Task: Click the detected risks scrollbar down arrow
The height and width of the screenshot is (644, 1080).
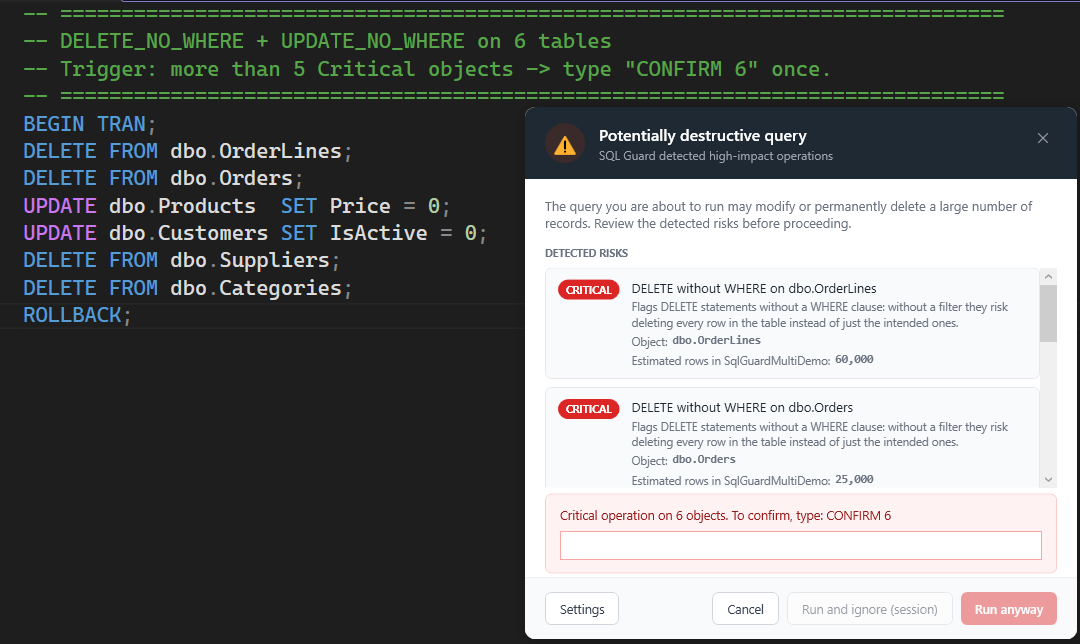Action: 1048,479
